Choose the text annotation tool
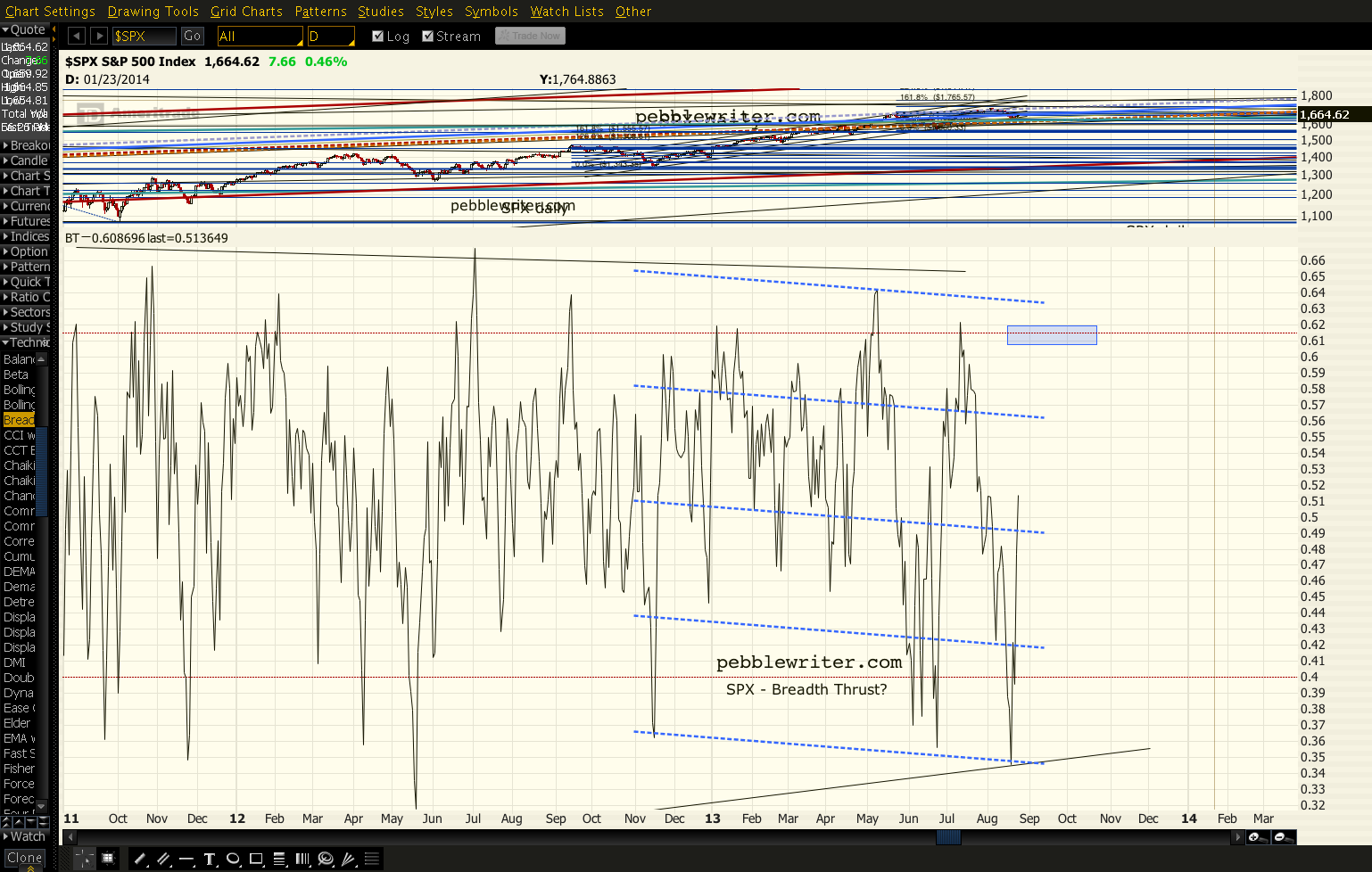 tap(210, 859)
